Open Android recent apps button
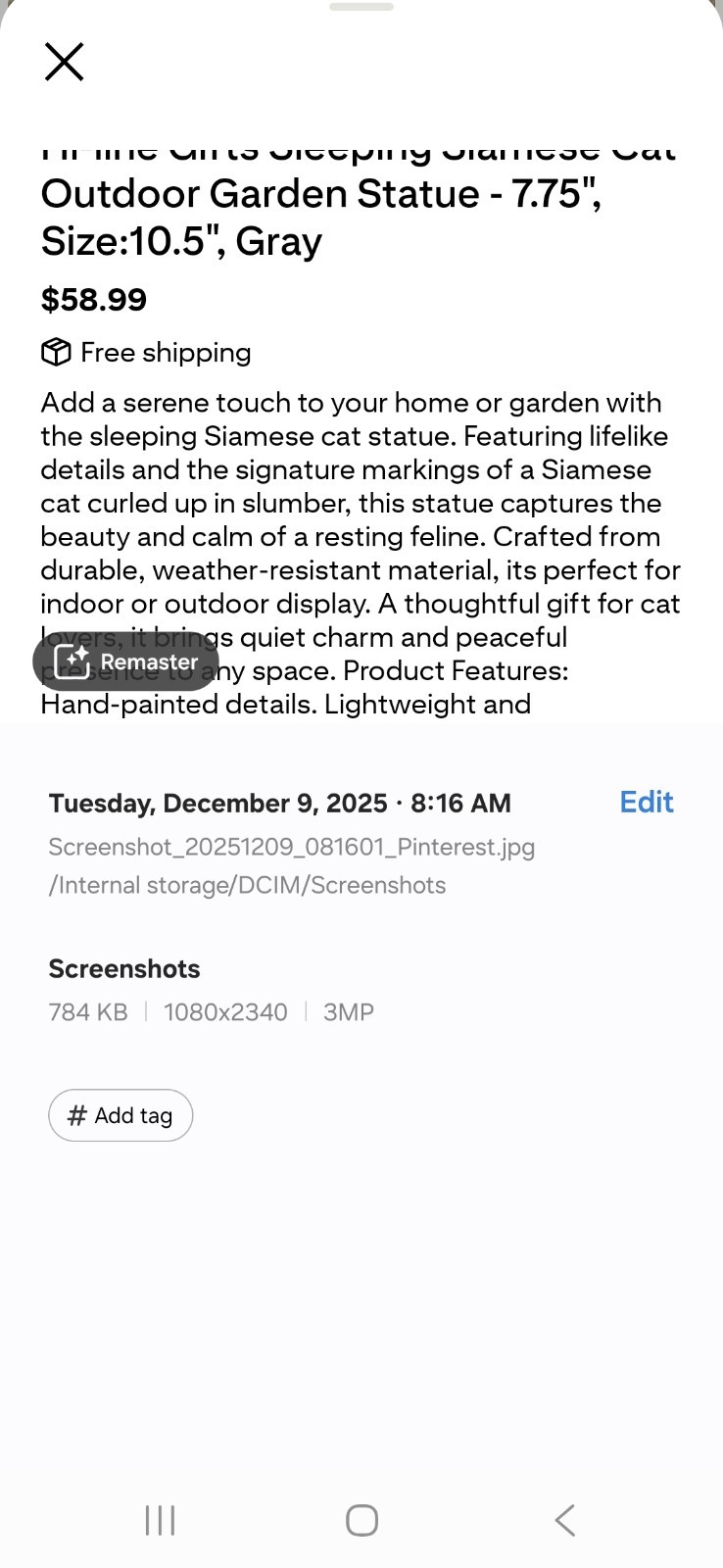 tap(160, 1520)
